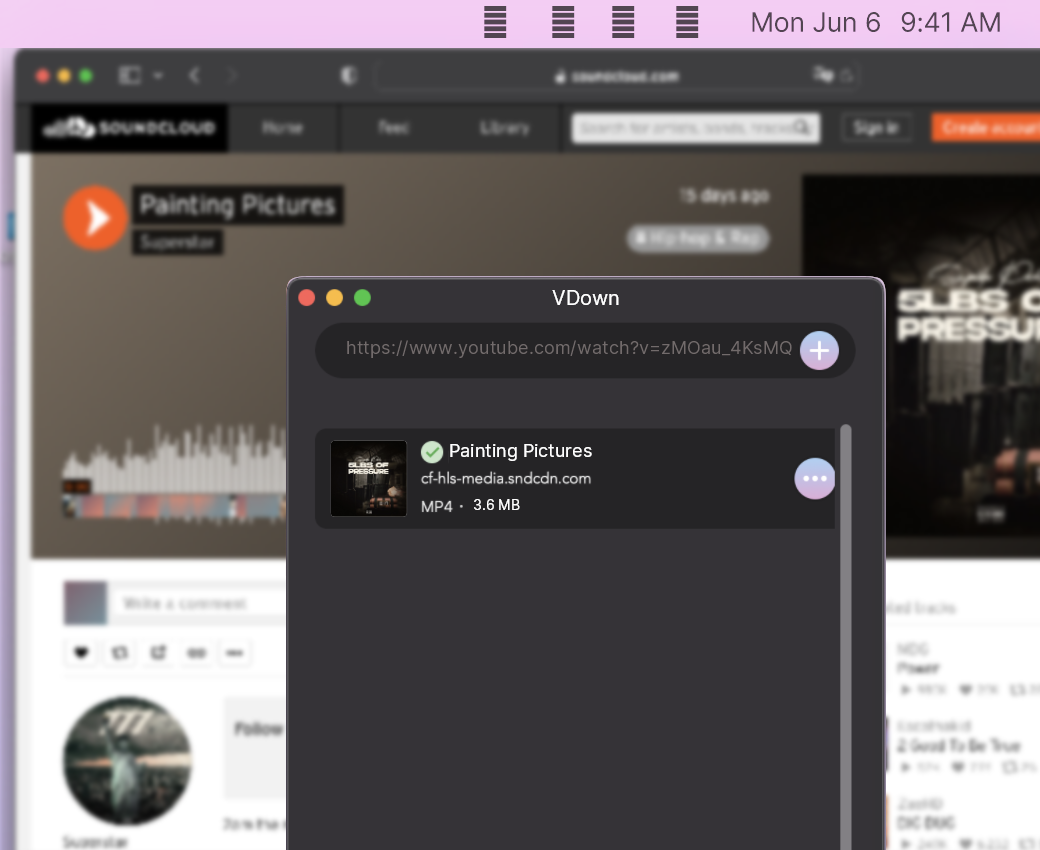
Task: Open the Library tab on SoundCloud
Action: (x=504, y=128)
